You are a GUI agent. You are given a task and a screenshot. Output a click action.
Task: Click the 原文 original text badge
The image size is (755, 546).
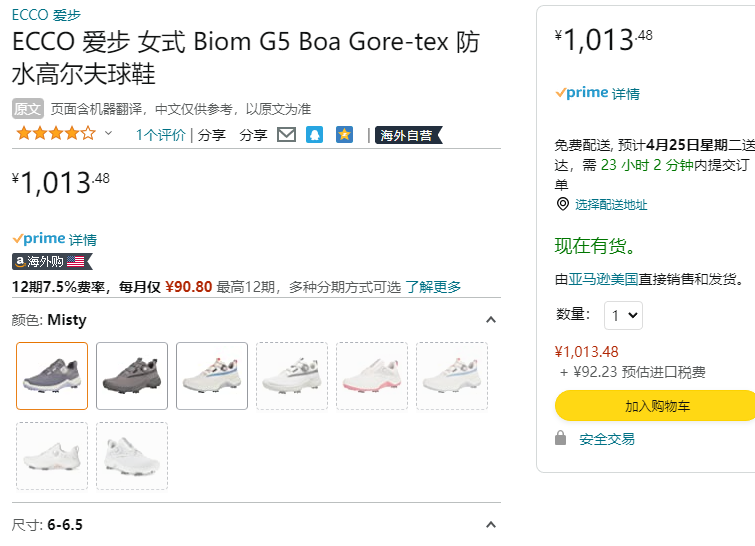(27, 109)
